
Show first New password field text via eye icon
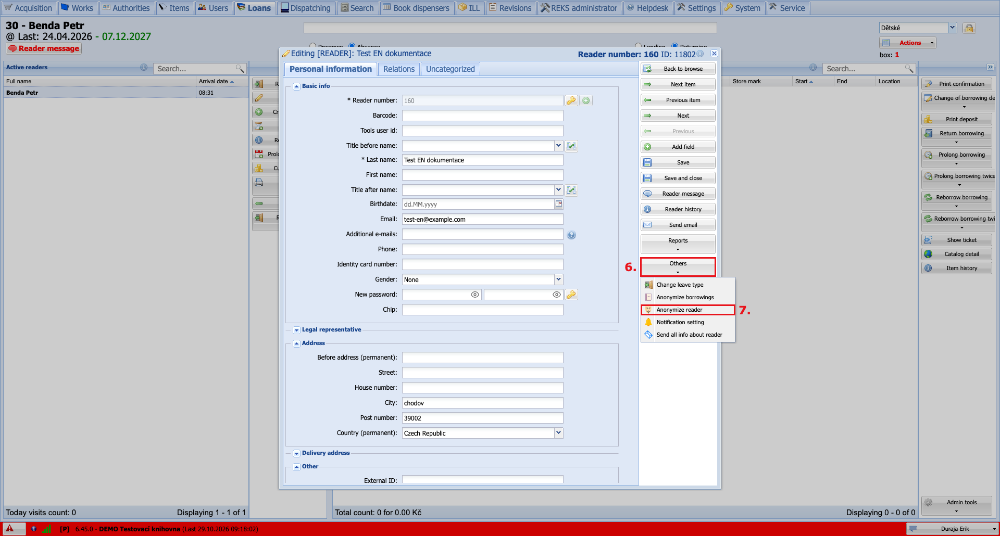pos(474,295)
